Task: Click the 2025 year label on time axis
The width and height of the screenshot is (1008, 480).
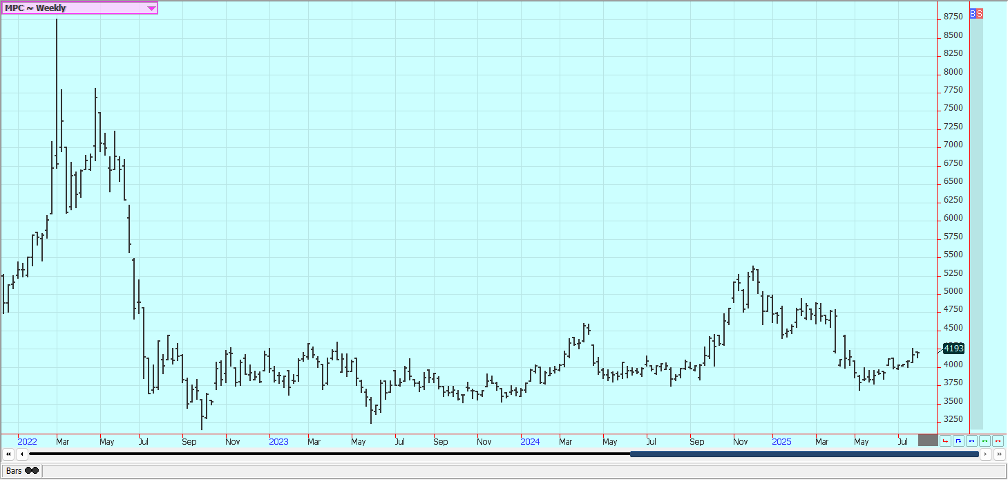Action: click(x=782, y=442)
